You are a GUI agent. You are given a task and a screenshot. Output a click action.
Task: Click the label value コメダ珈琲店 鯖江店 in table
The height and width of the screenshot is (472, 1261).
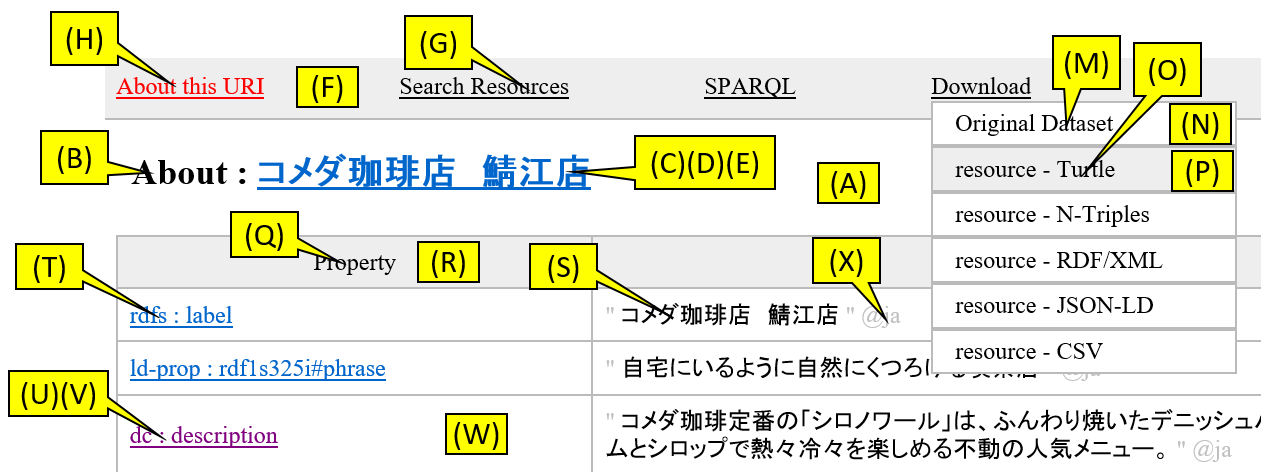729,316
